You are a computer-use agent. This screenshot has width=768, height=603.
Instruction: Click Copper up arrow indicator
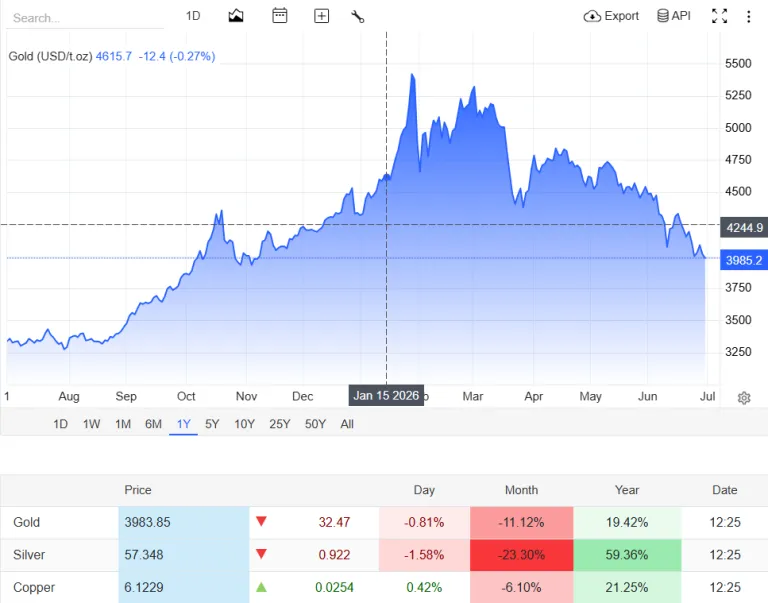tap(261, 586)
